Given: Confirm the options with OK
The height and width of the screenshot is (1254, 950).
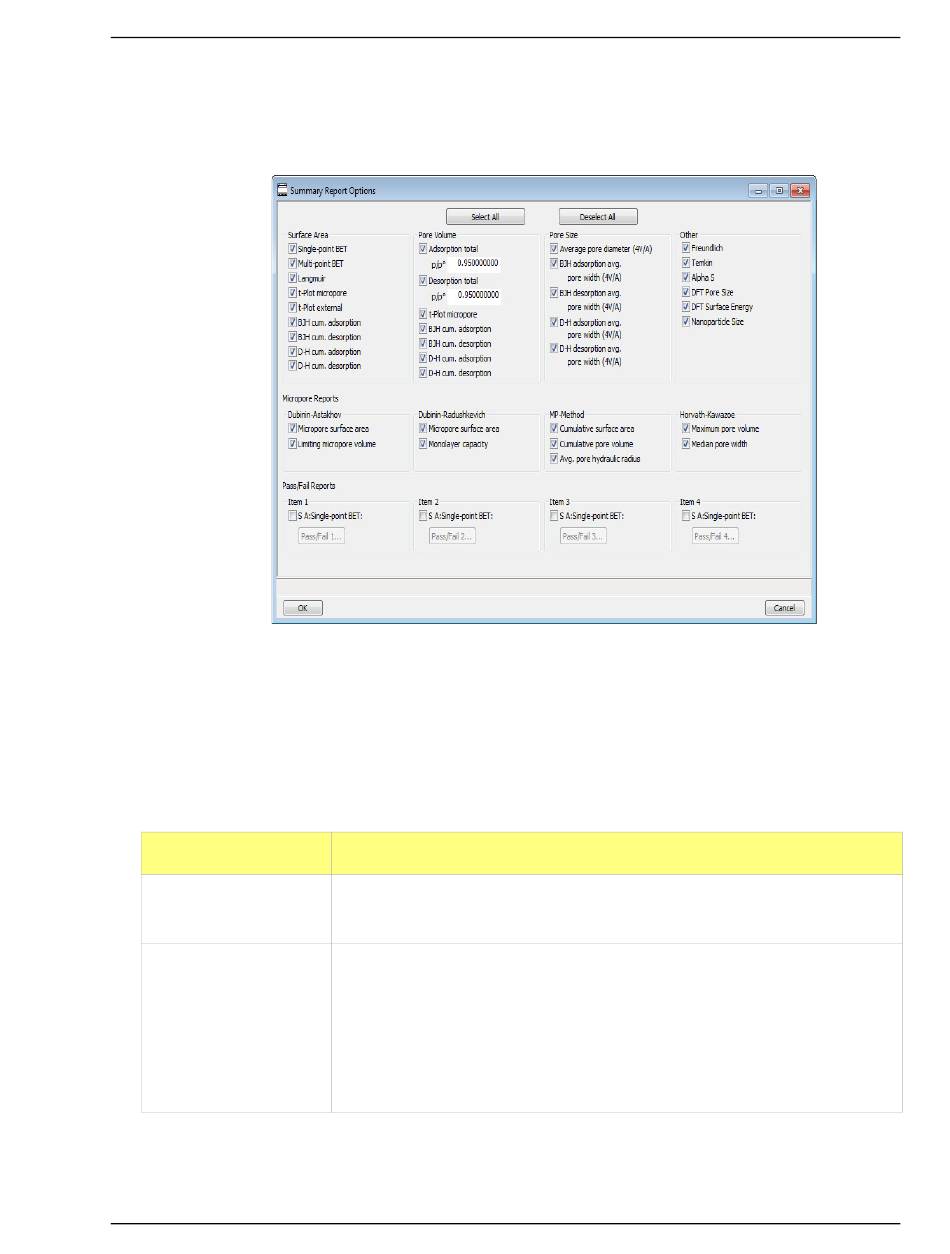Looking at the screenshot, I should click(x=303, y=608).
